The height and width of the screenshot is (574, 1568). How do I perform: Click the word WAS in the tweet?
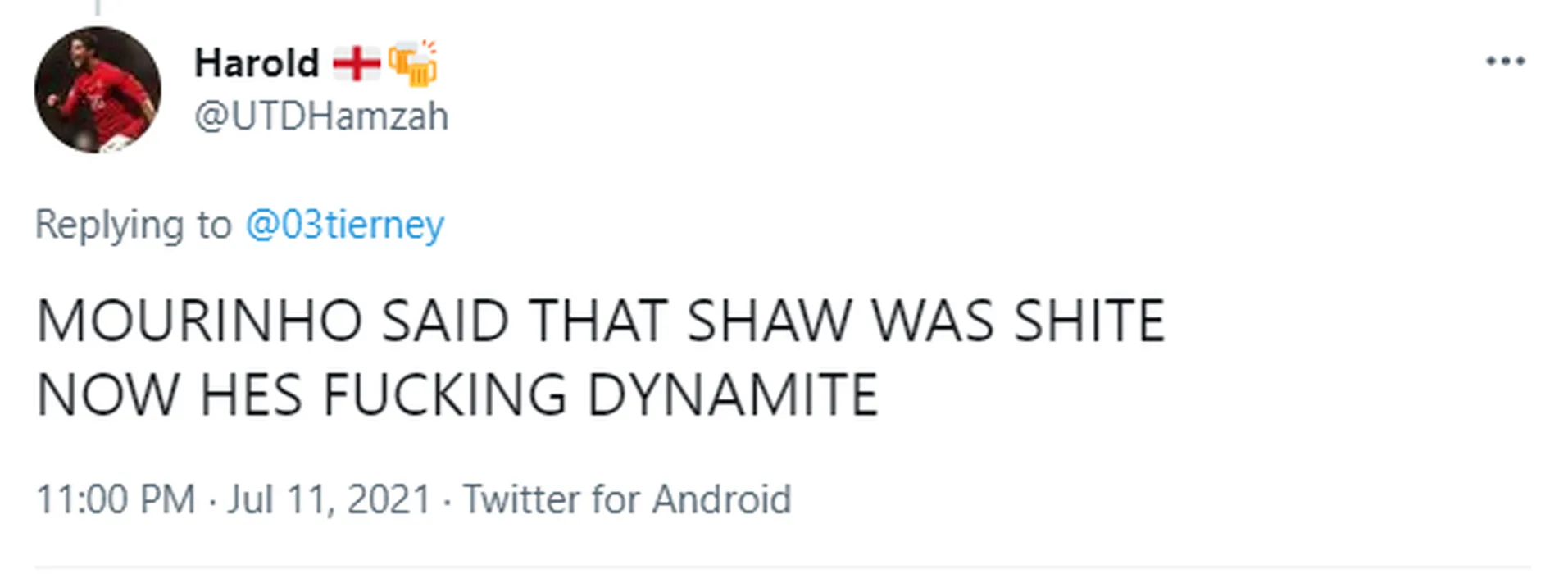(x=933, y=321)
